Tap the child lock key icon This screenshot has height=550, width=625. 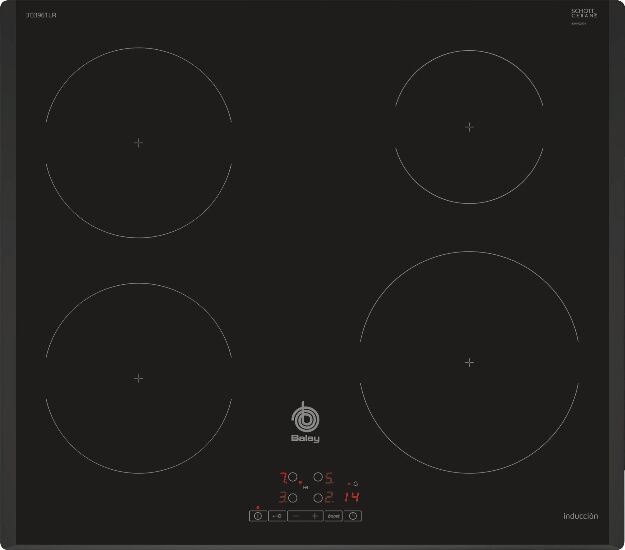pos(277,516)
